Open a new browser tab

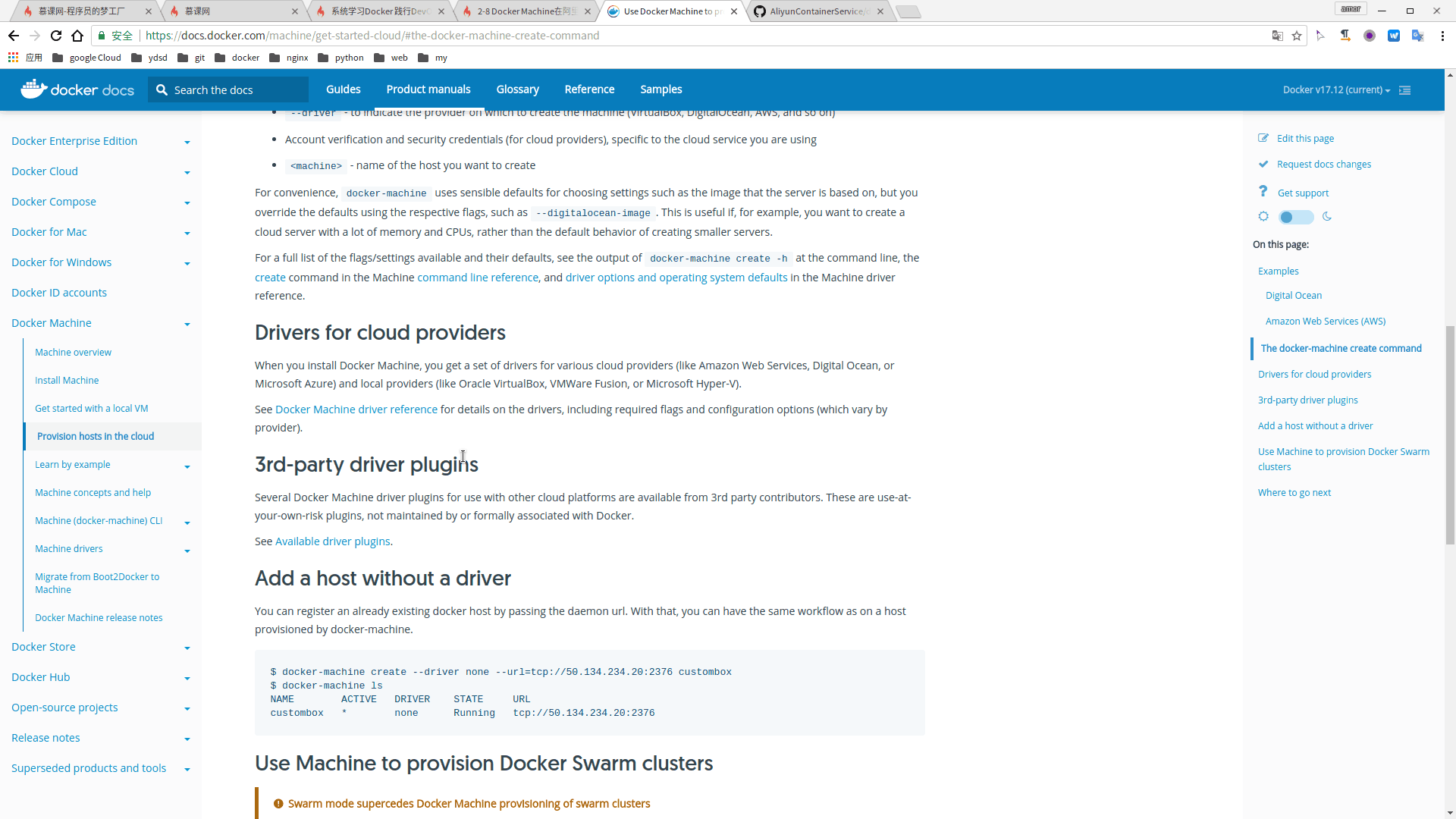coord(908,11)
